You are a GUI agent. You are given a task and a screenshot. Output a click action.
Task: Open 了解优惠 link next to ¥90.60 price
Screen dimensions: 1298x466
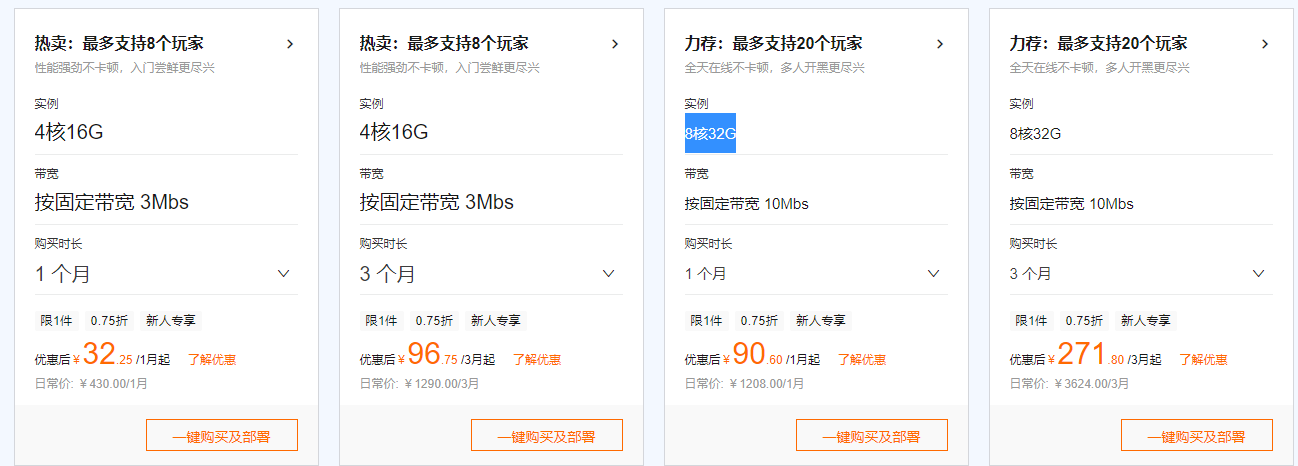click(862, 360)
